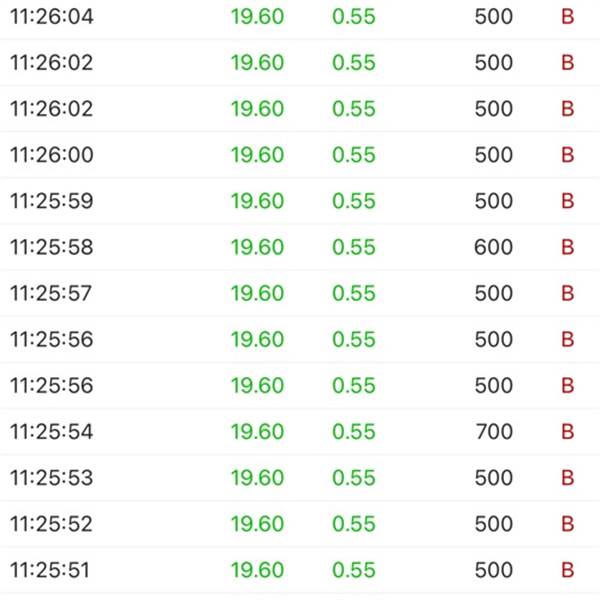This screenshot has width=600, height=600.
Task: Click the 700 volume at 11:25:54
Action: tap(494, 432)
